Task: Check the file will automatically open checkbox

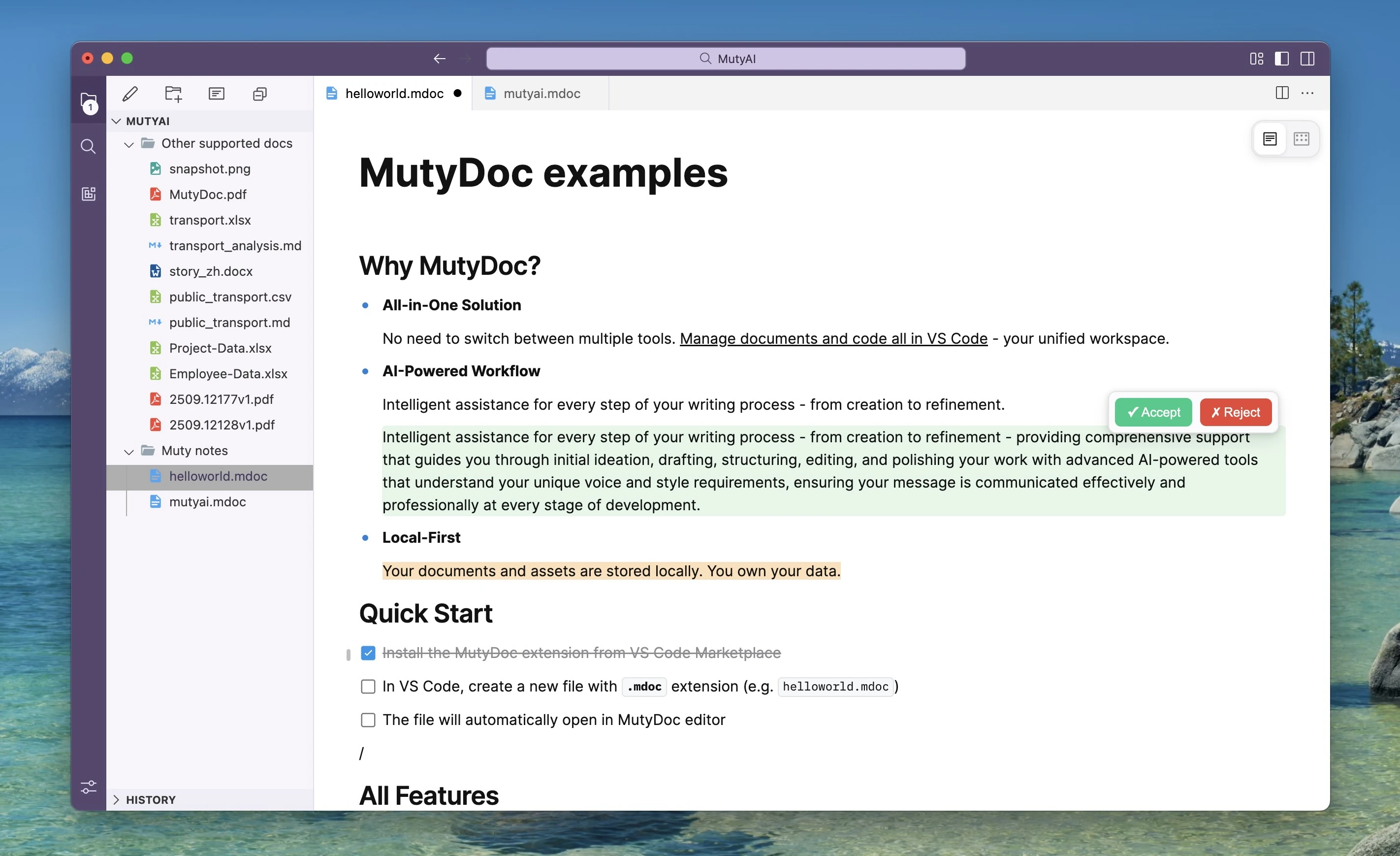Action: click(368, 720)
